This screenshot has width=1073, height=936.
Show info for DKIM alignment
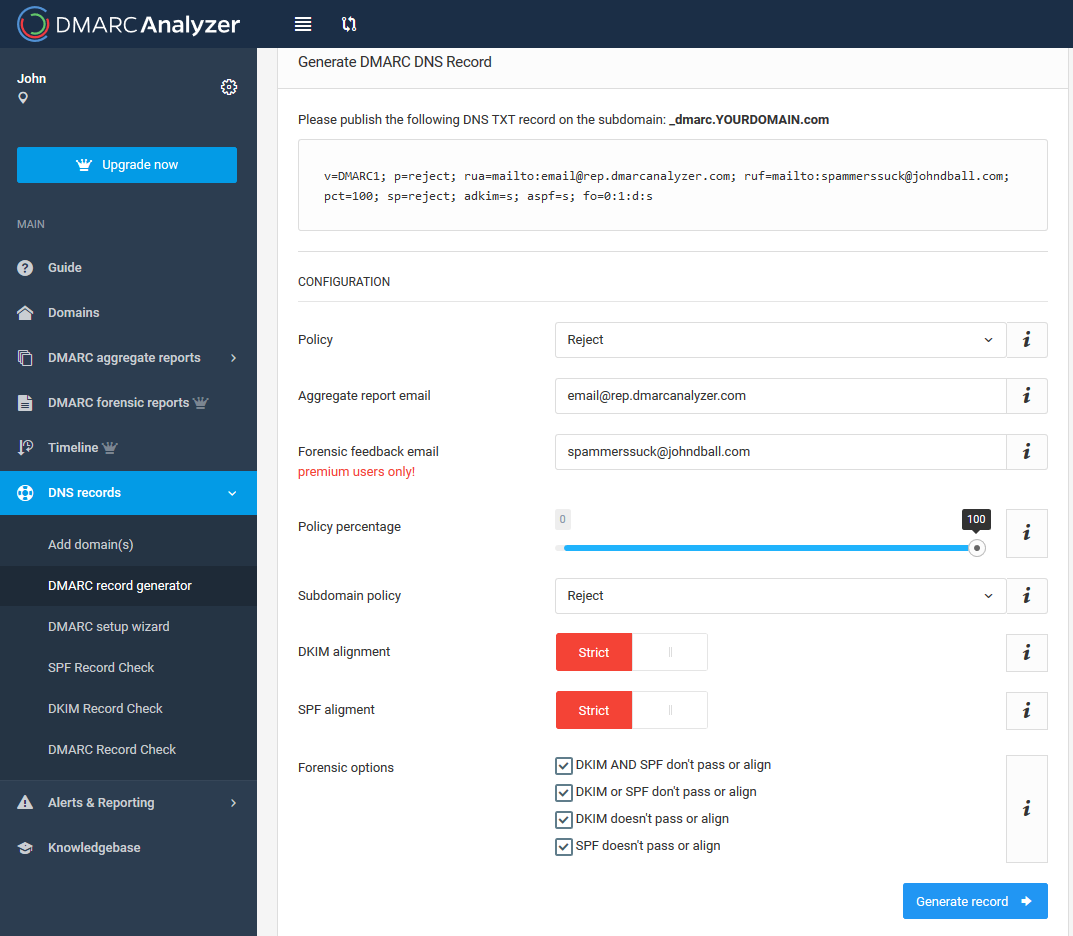click(1026, 653)
